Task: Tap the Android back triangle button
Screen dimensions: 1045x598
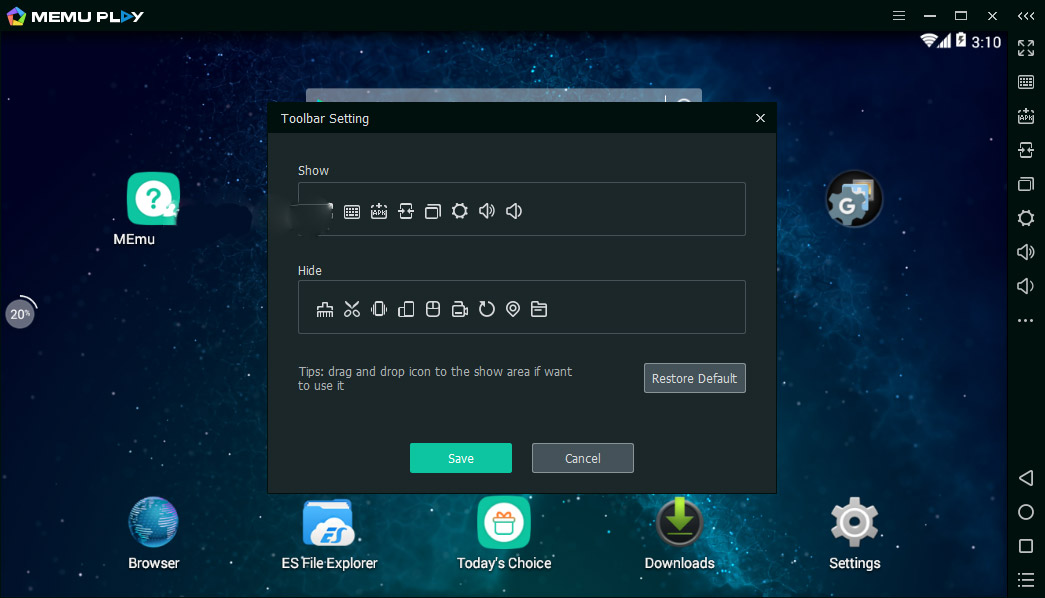Action: pos(1026,478)
